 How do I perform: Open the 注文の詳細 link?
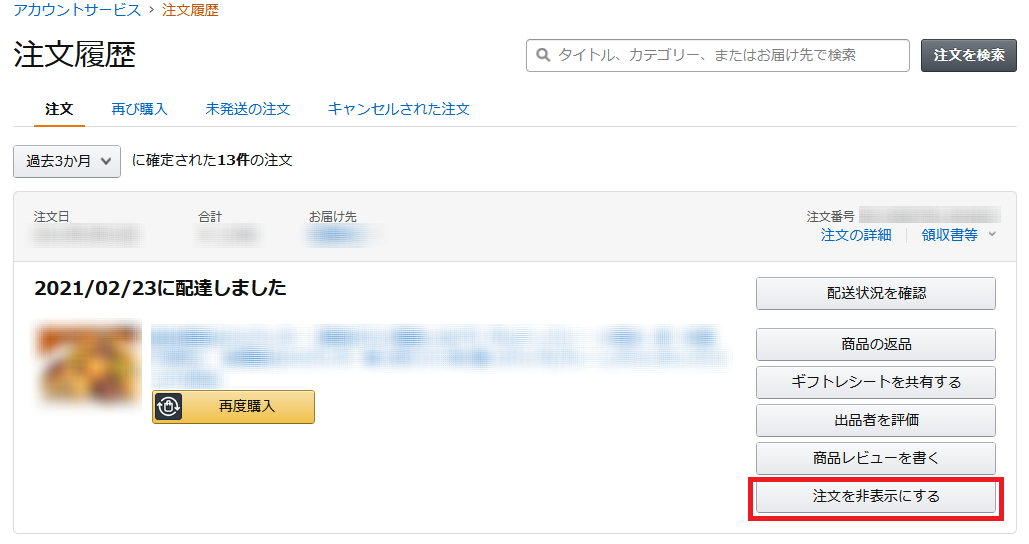(x=856, y=235)
